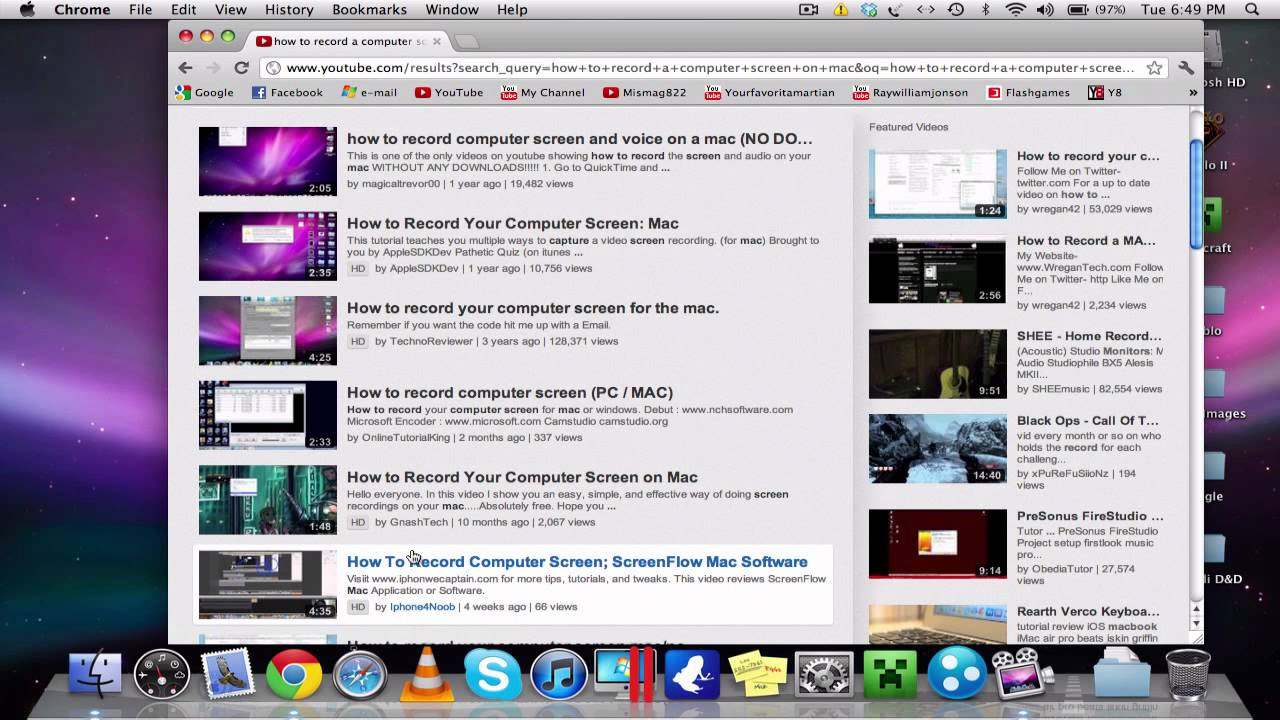Open Skype from the Dock

point(492,675)
